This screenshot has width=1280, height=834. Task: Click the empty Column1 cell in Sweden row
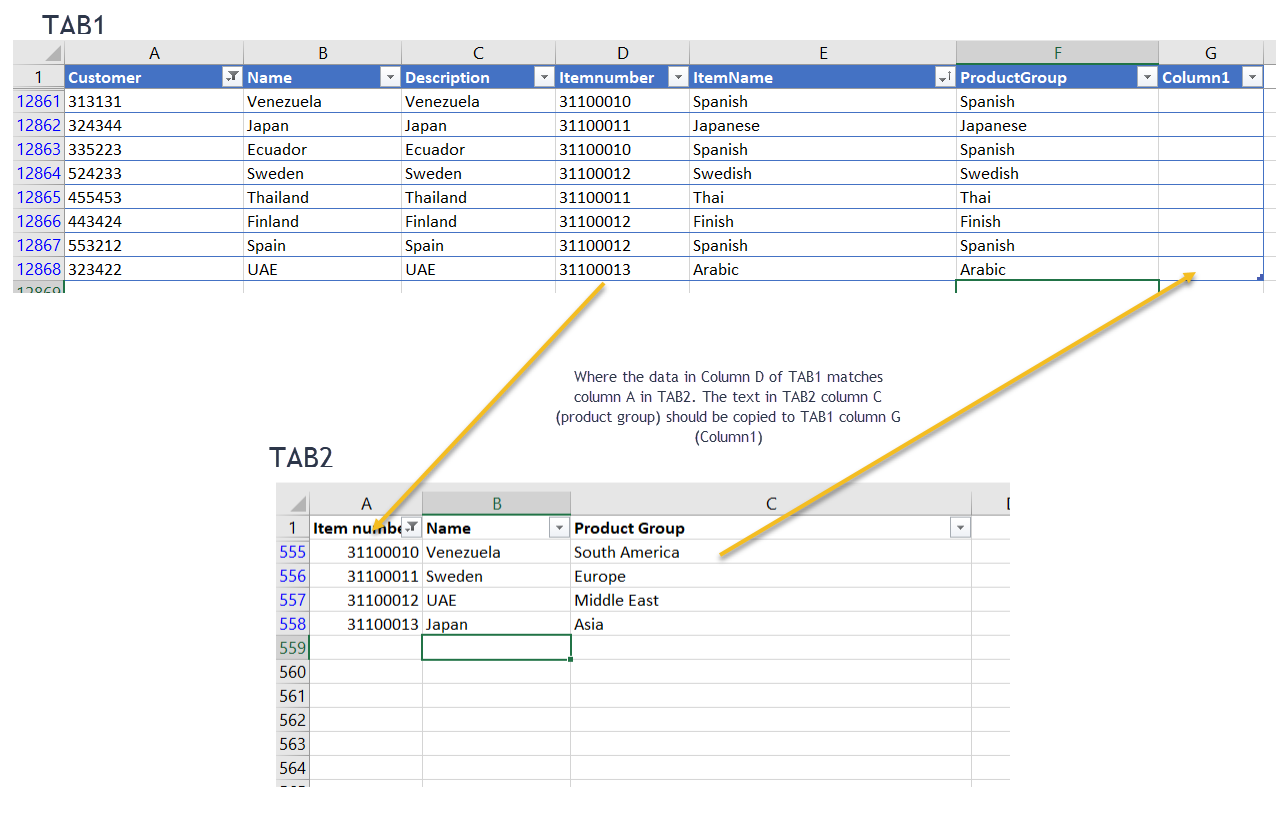1211,173
